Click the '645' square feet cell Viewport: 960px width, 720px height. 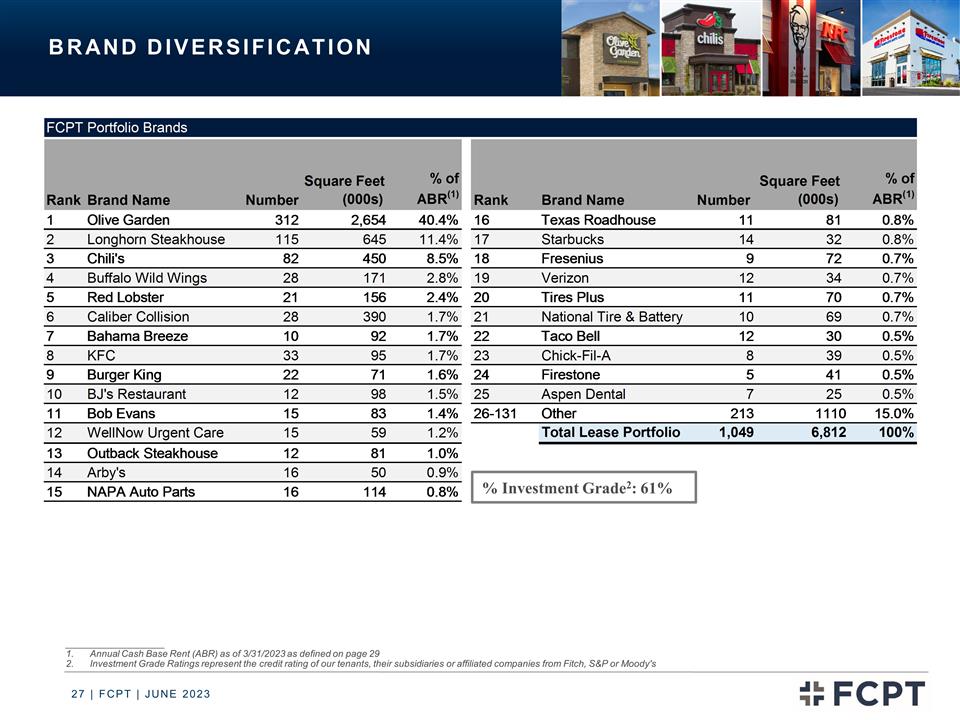coord(374,239)
